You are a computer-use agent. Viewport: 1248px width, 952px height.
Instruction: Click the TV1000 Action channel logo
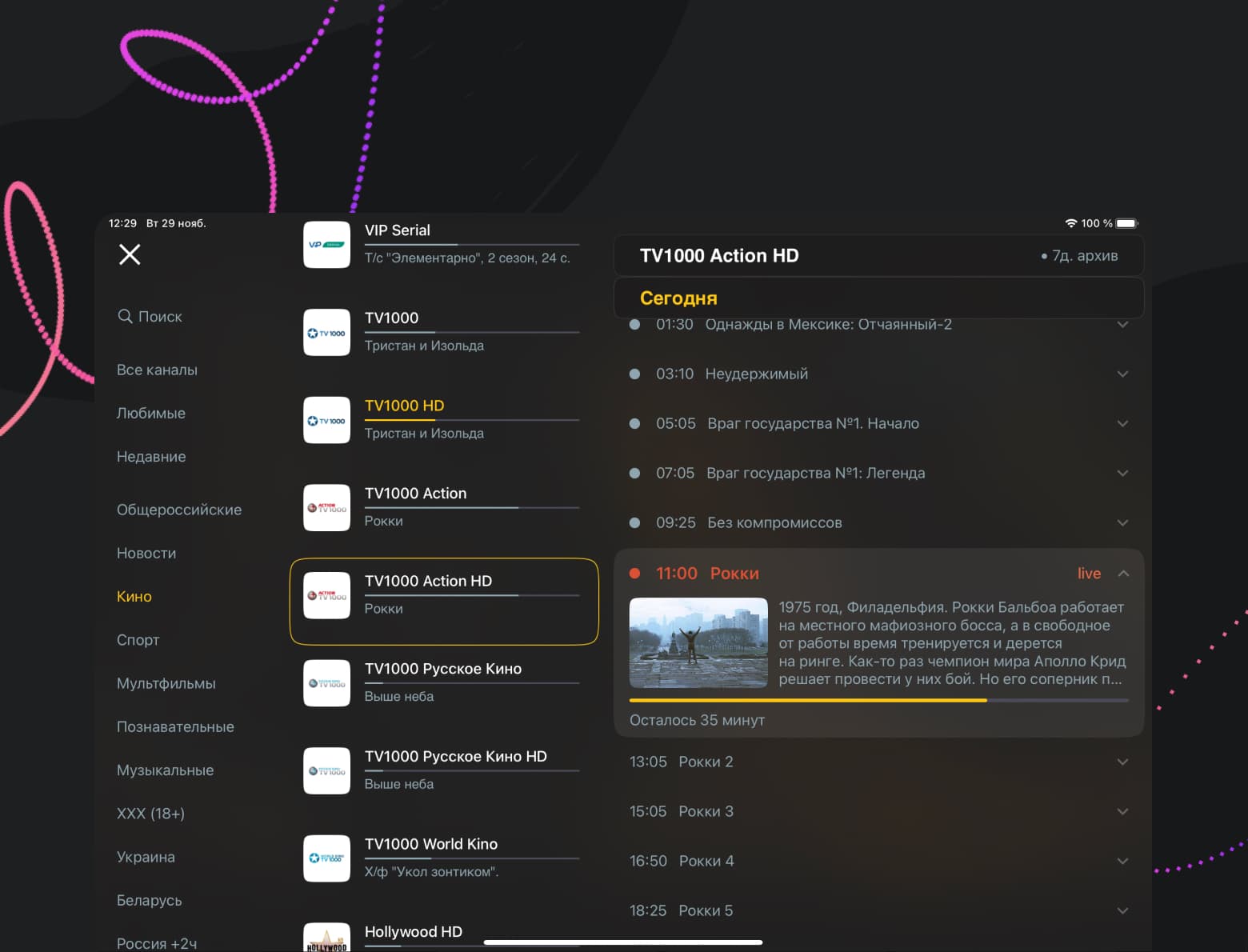tap(326, 508)
